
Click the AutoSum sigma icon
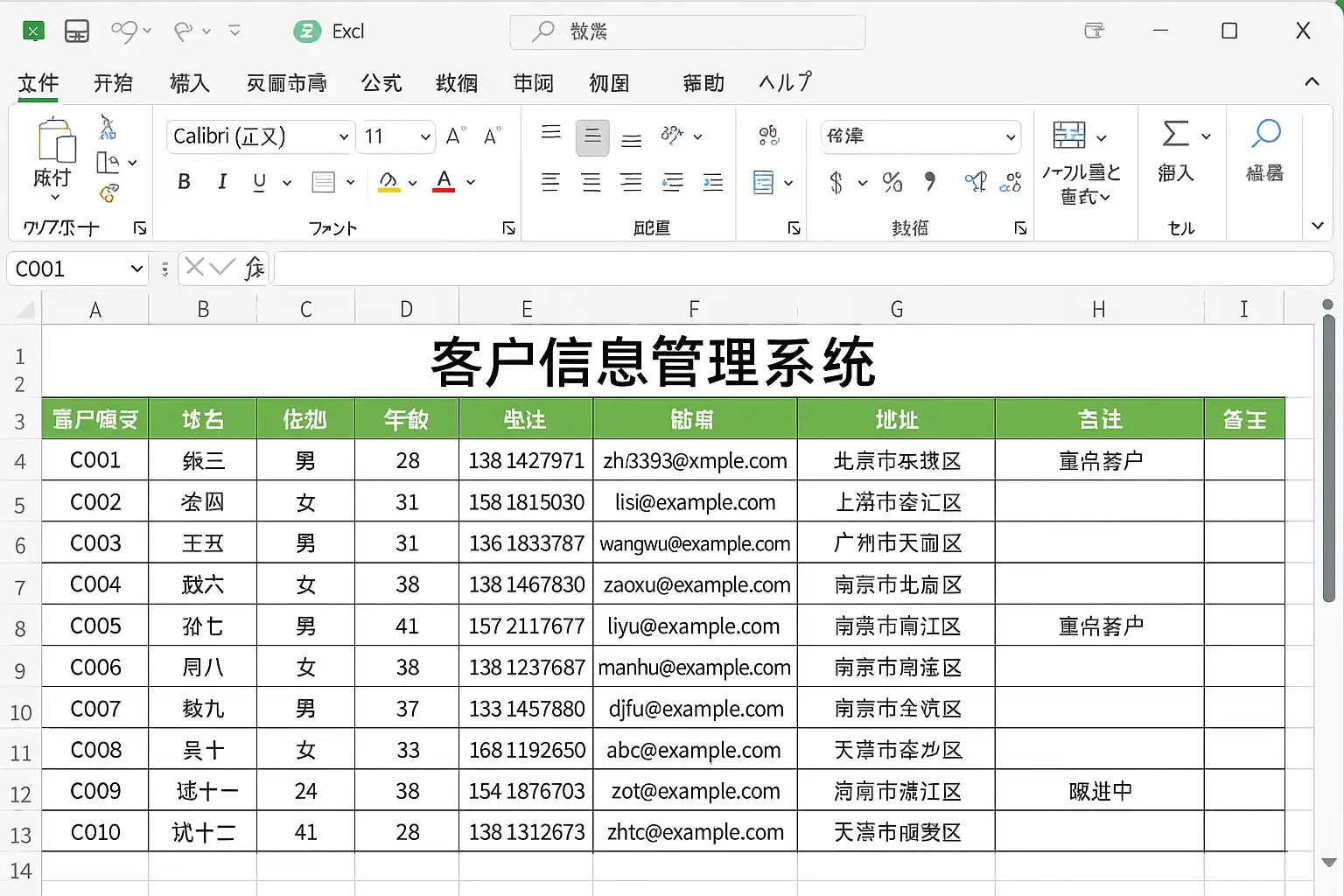coord(1175,135)
